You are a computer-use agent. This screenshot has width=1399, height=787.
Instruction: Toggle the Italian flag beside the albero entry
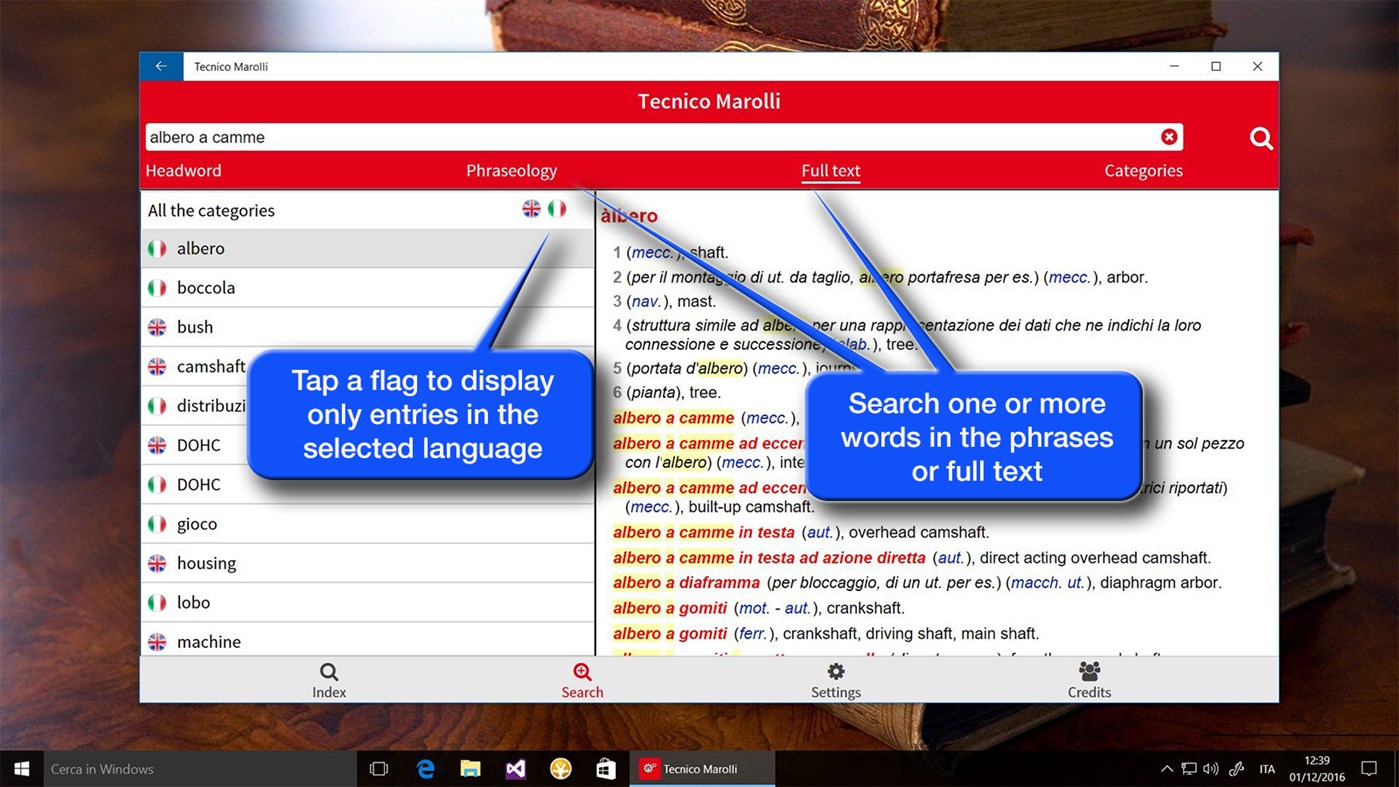tap(157, 248)
